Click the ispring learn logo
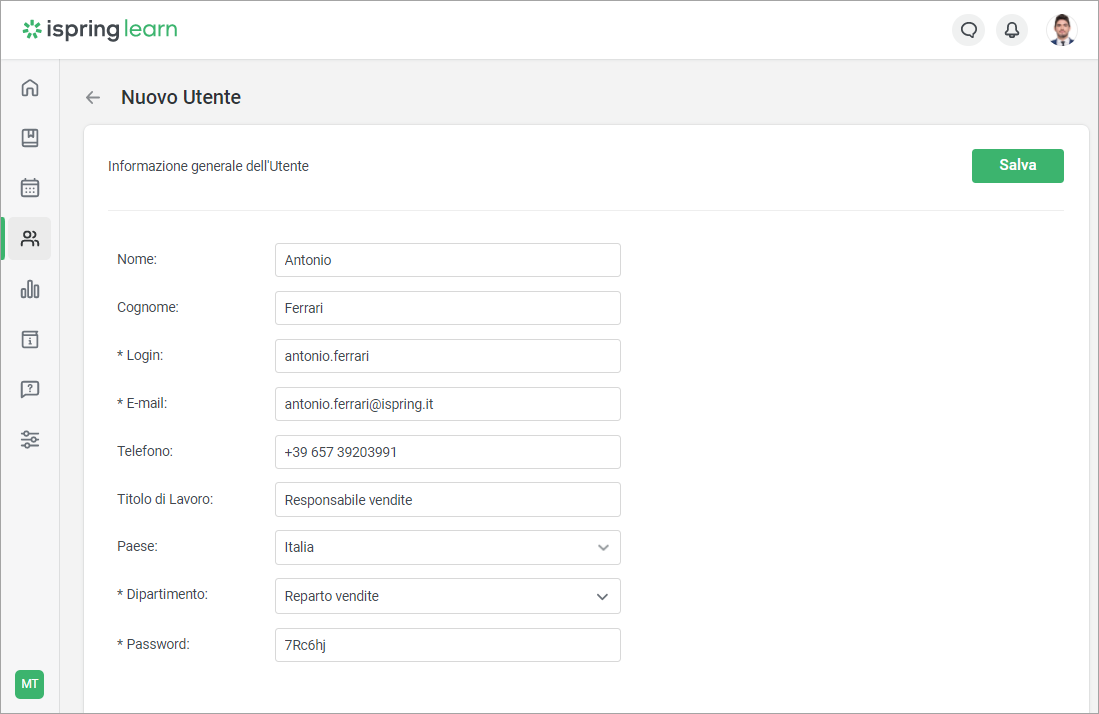The image size is (1099, 714). 100,30
